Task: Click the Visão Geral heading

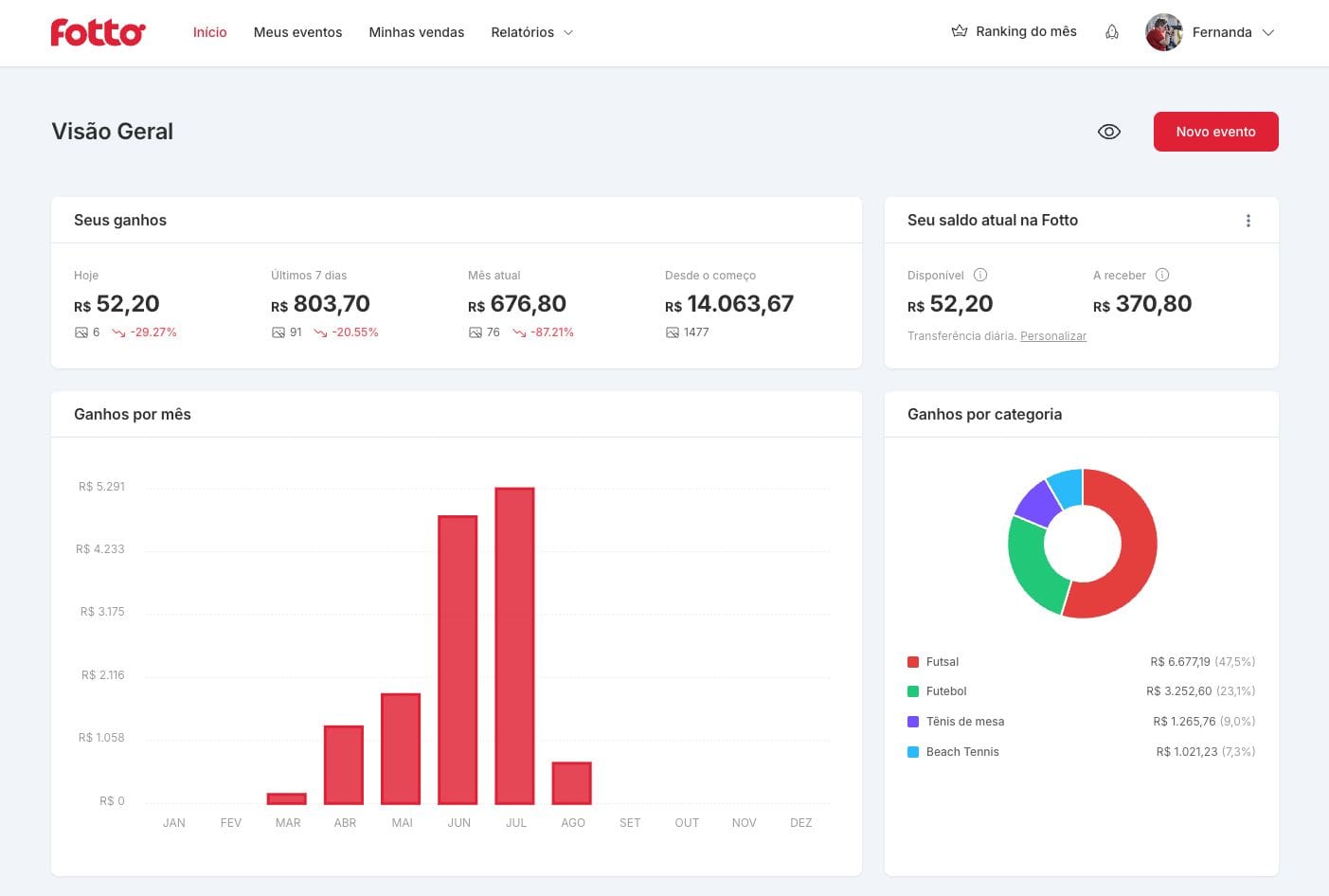Action: (113, 132)
